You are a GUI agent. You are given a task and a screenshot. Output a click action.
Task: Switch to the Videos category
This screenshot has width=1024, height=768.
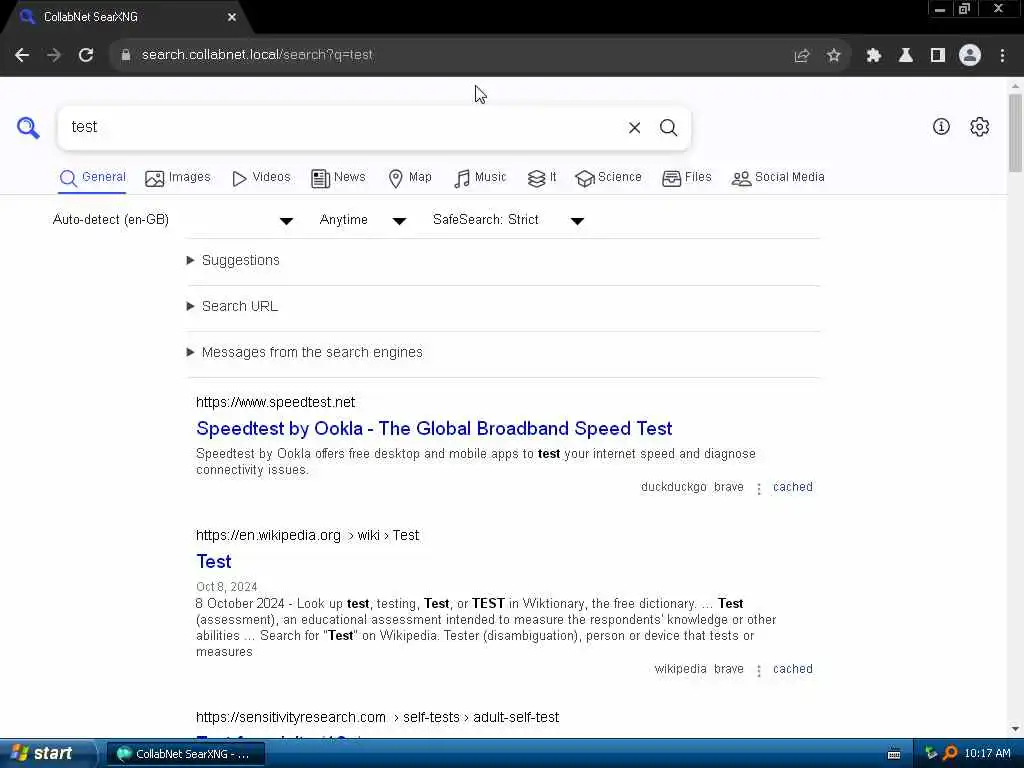(x=261, y=178)
